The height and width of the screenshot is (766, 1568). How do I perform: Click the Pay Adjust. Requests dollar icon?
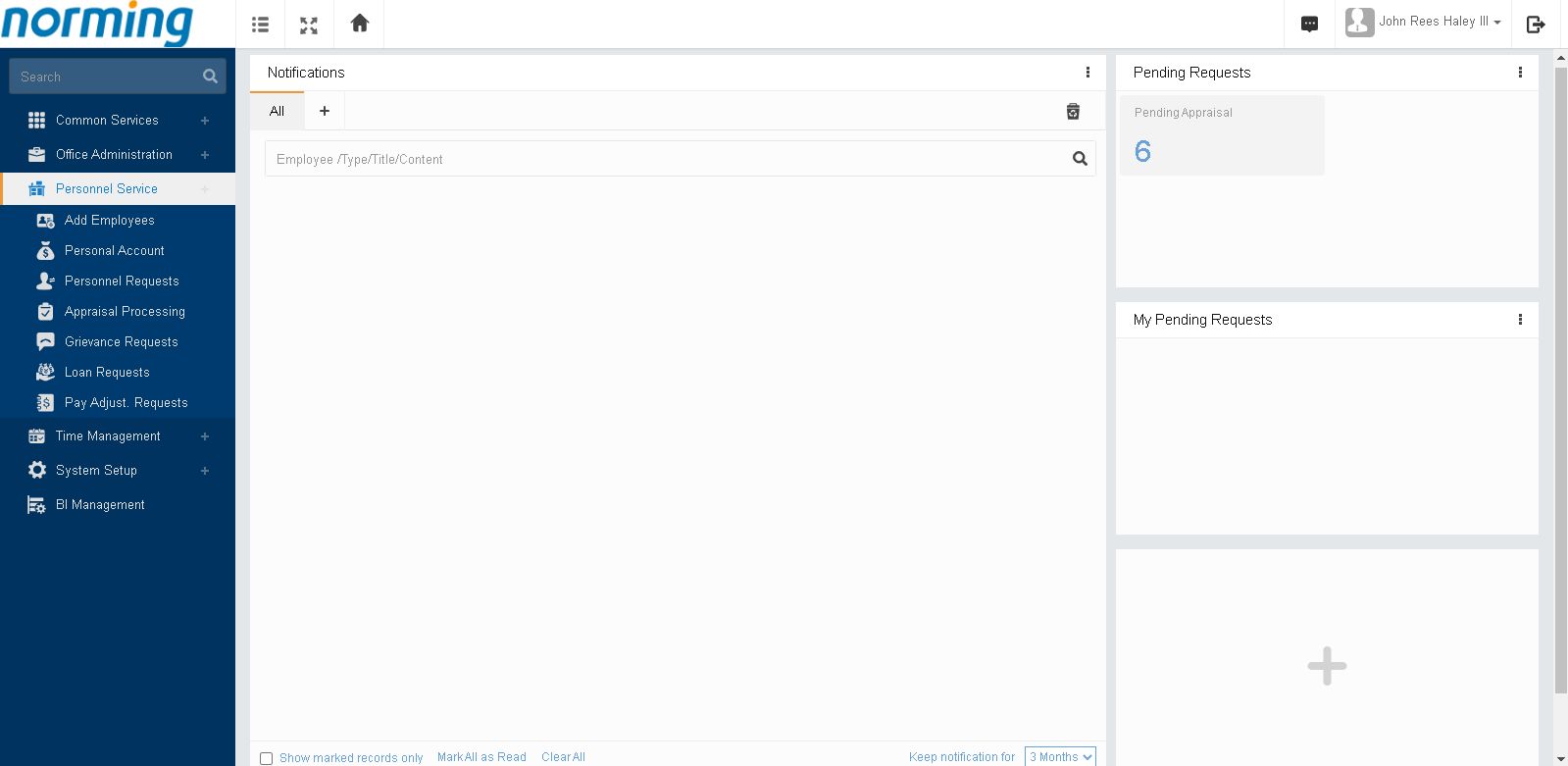(45, 403)
